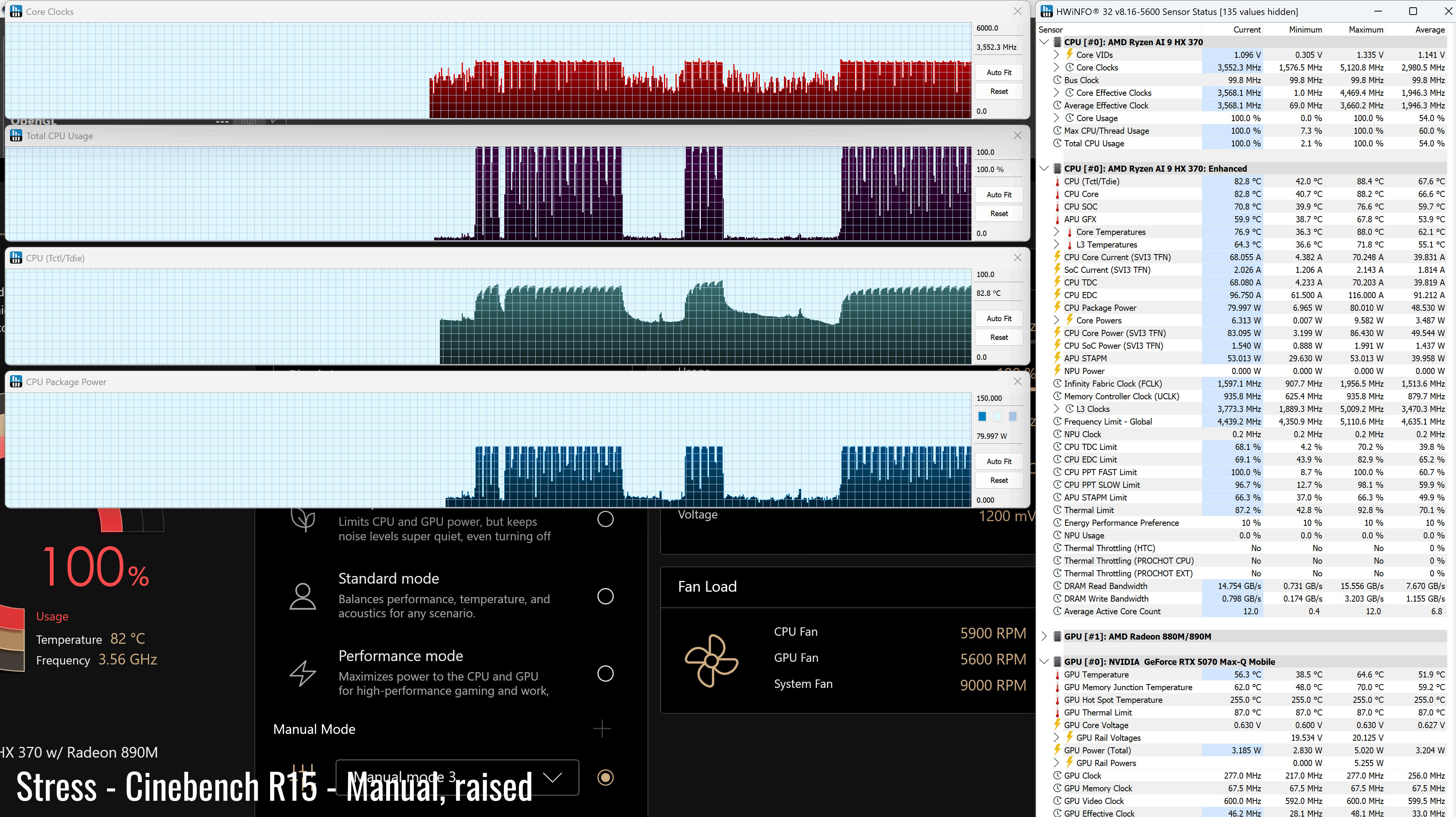
Task: Click Reset in CPU (Tctl/Tdie) graph
Action: [x=999, y=337]
